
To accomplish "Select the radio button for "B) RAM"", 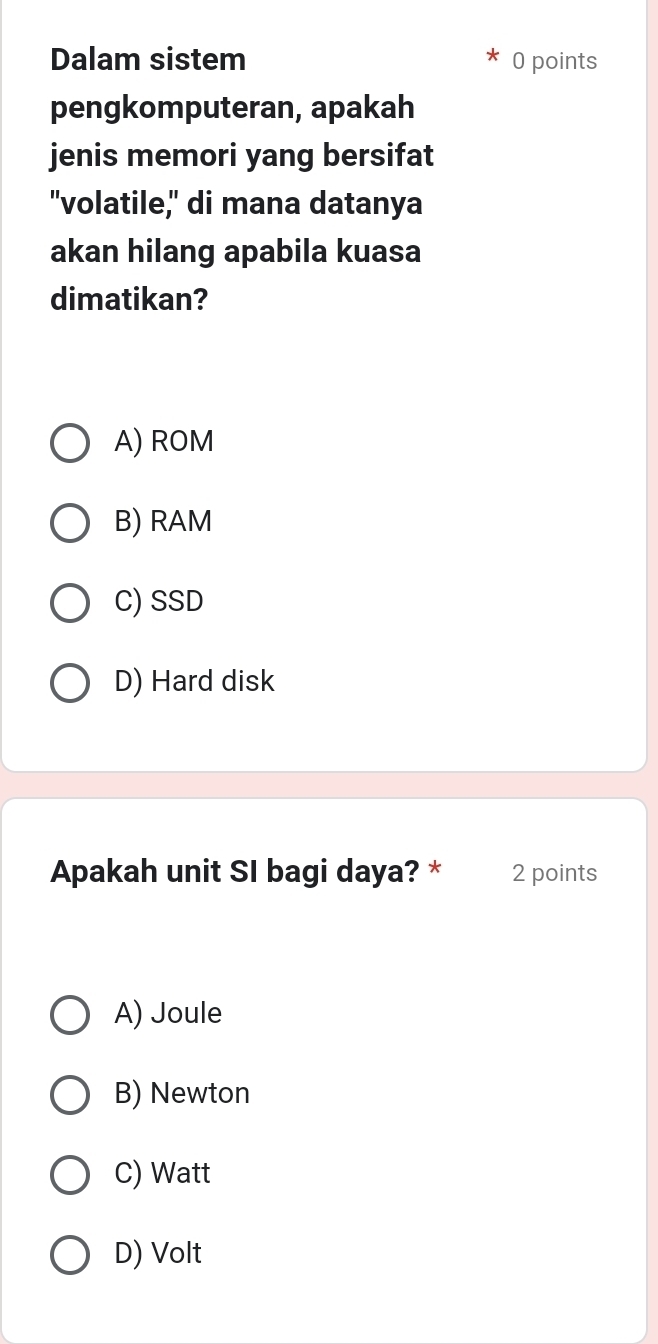I will [69, 523].
